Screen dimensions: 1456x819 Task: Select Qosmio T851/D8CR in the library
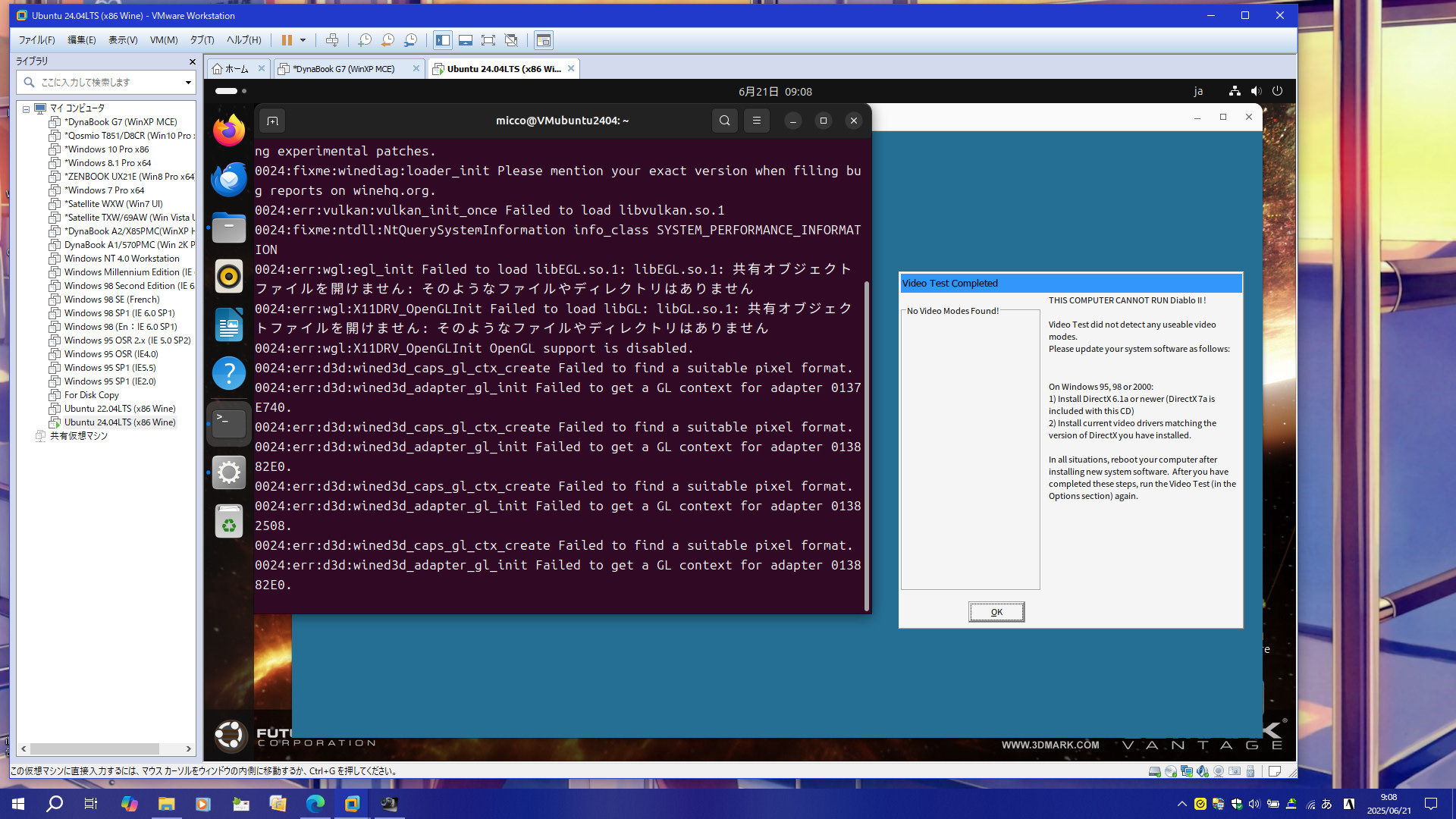(x=121, y=136)
